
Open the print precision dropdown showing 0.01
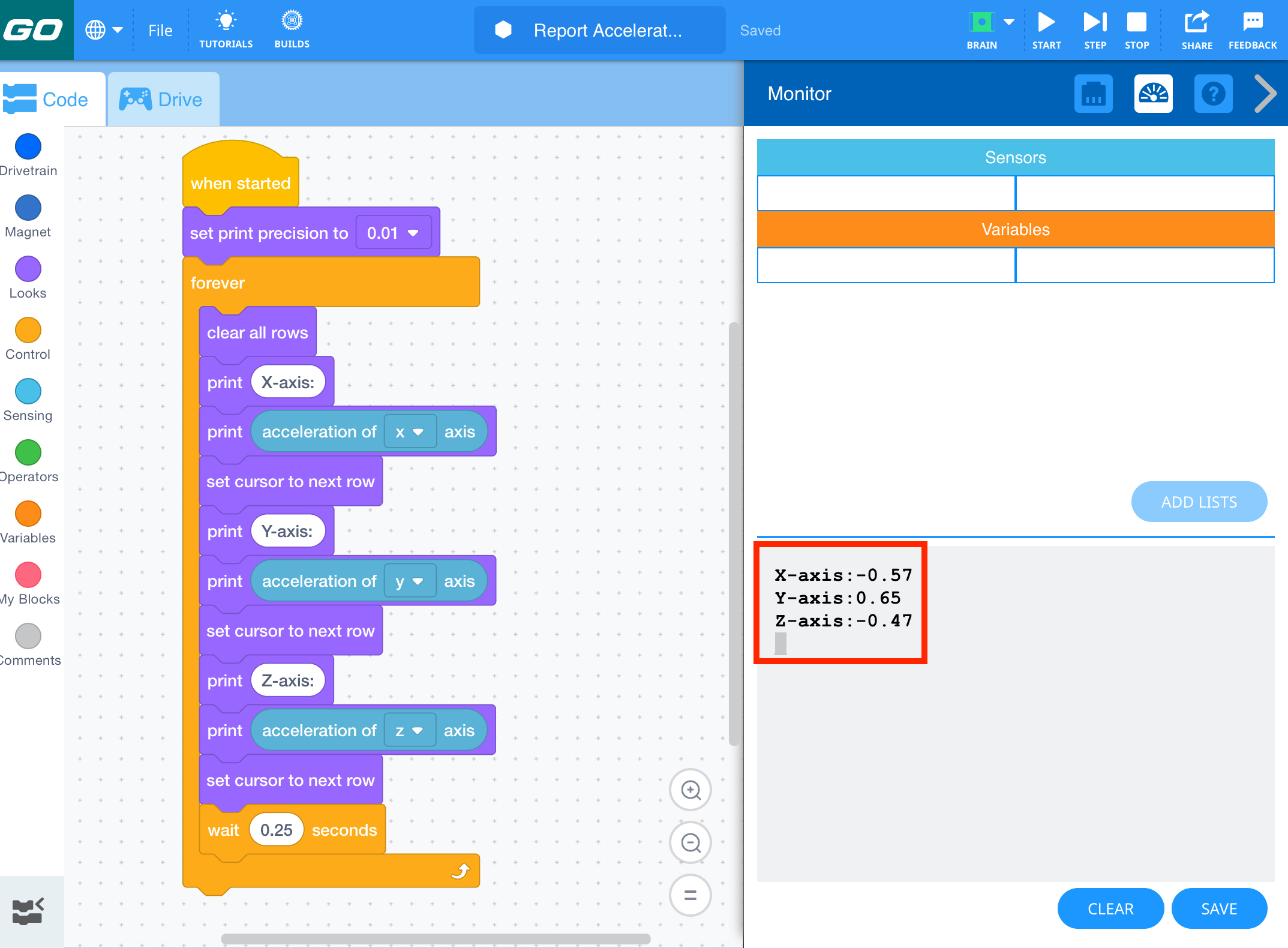click(394, 233)
